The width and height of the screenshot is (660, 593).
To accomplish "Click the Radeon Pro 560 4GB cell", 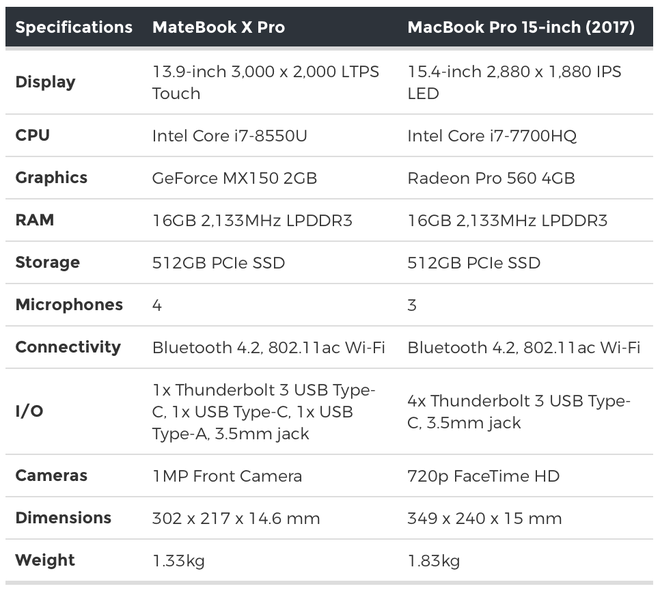I will click(x=491, y=178).
